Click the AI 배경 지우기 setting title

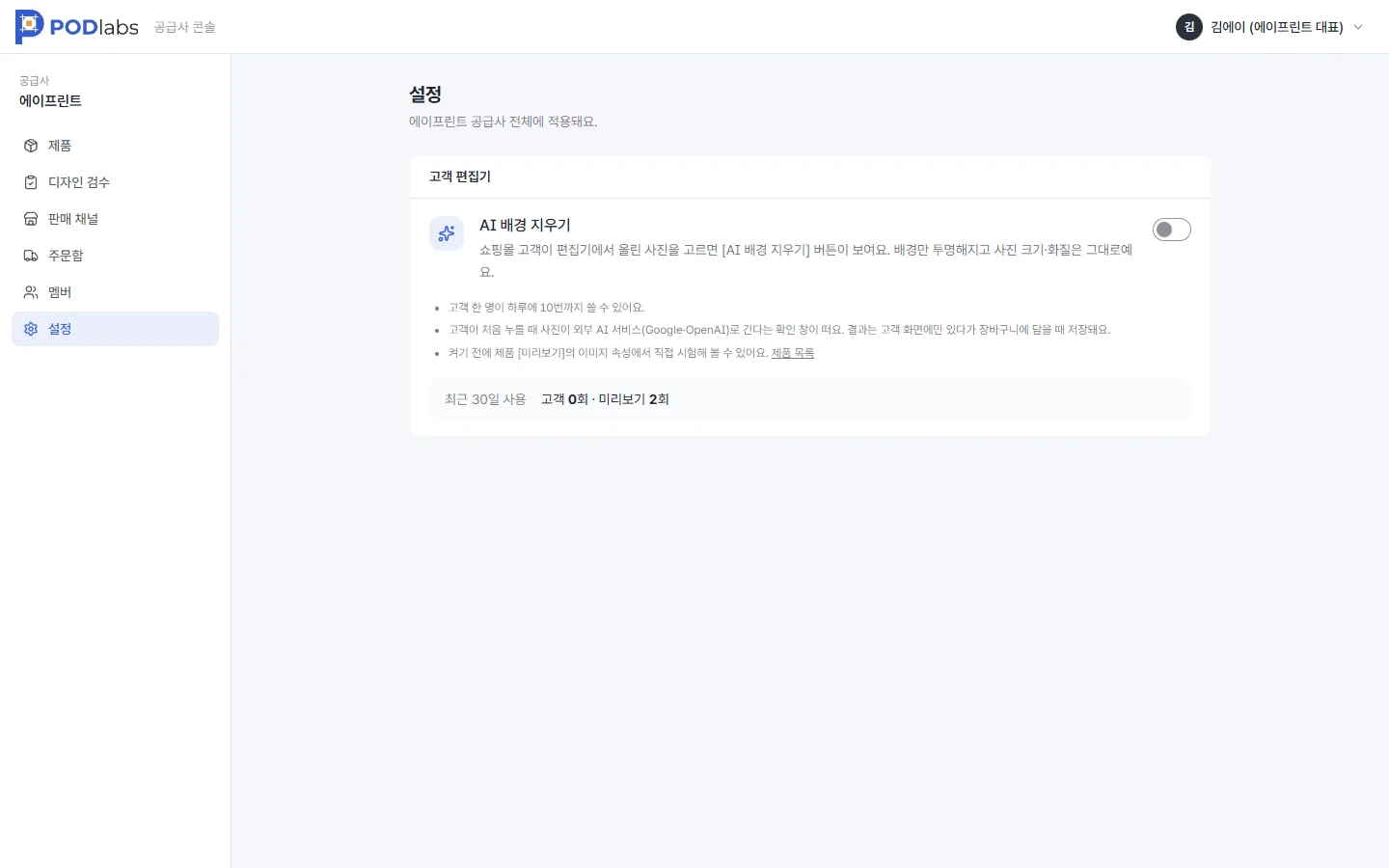pyautogui.click(x=525, y=225)
